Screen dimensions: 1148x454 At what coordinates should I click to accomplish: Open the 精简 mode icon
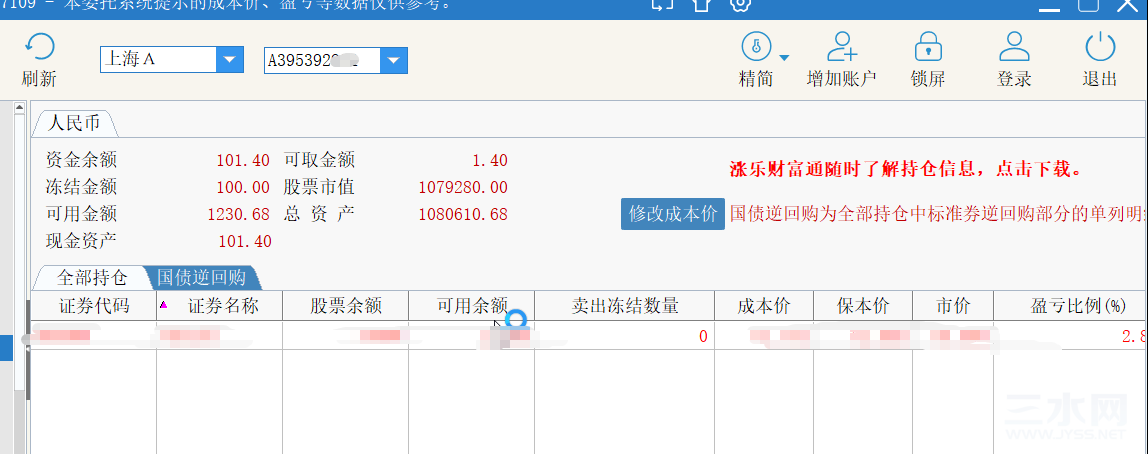pos(756,47)
